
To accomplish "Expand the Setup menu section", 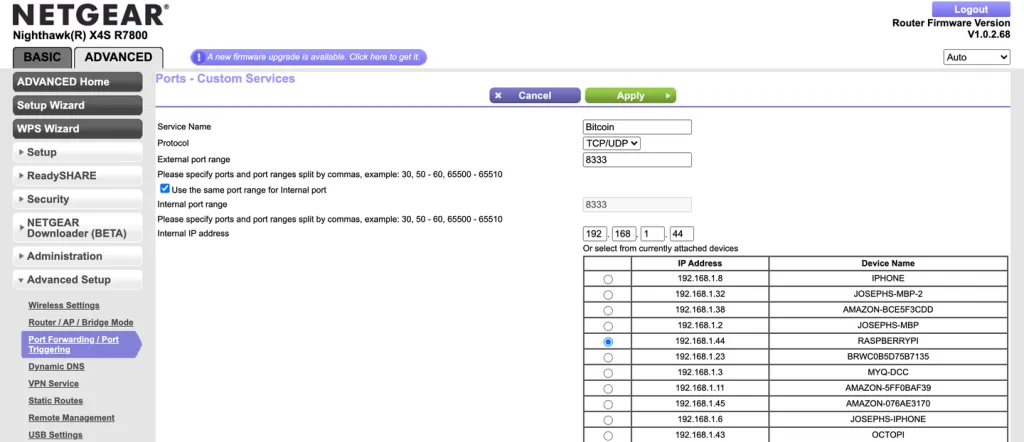I will [78, 152].
